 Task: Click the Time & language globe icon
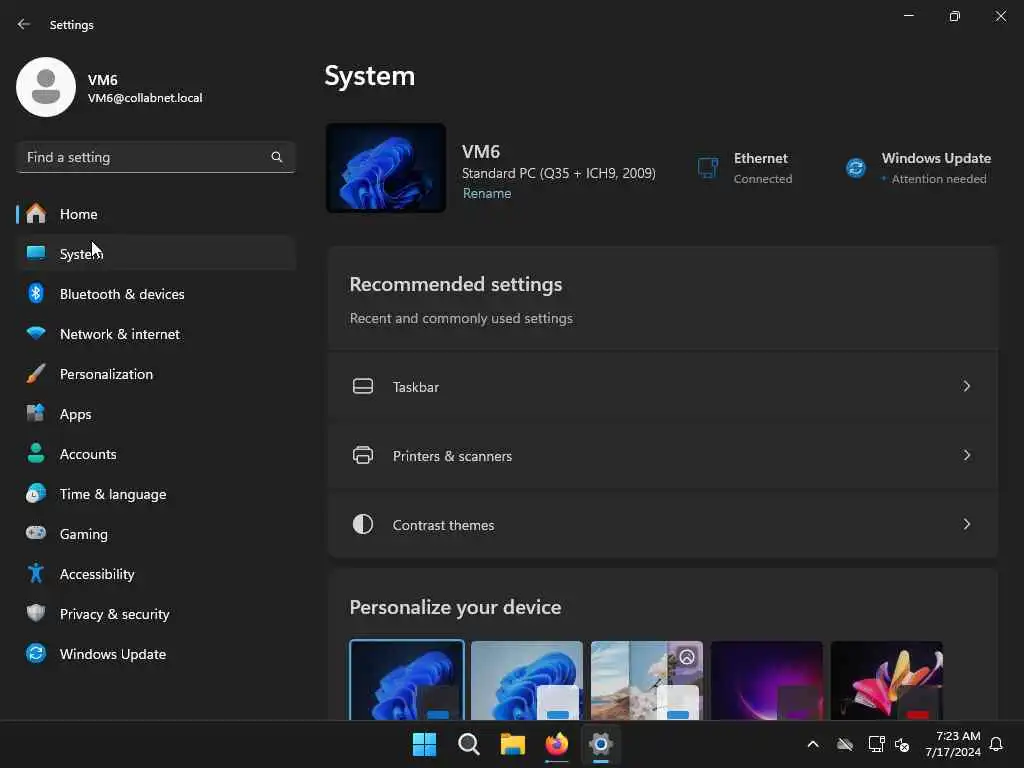point(36,493)
